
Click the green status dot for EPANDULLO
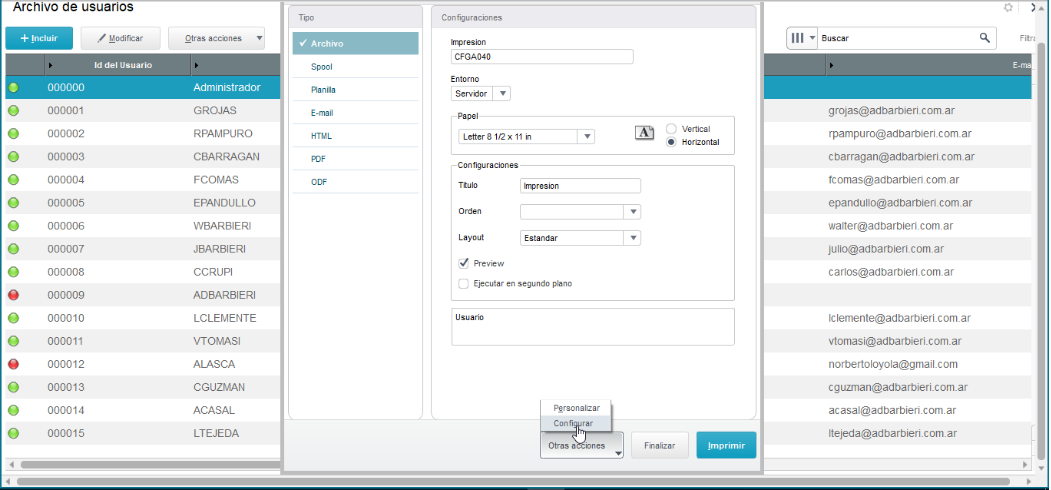(13, 202)
